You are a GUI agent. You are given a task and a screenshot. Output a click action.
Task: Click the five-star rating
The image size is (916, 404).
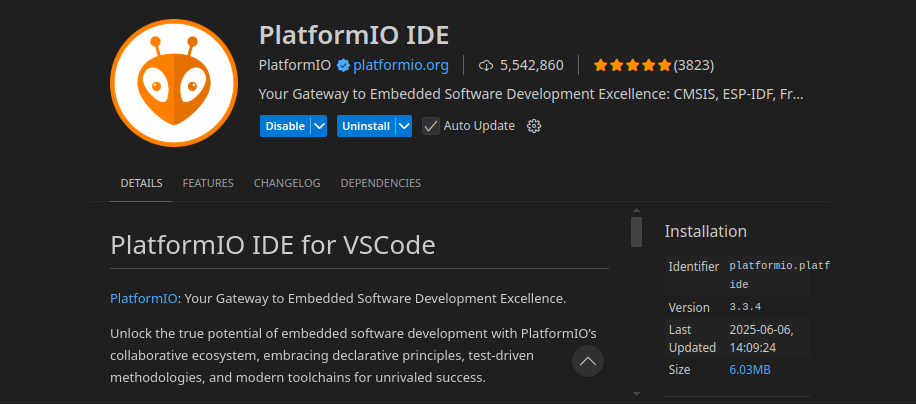[632, 65]
